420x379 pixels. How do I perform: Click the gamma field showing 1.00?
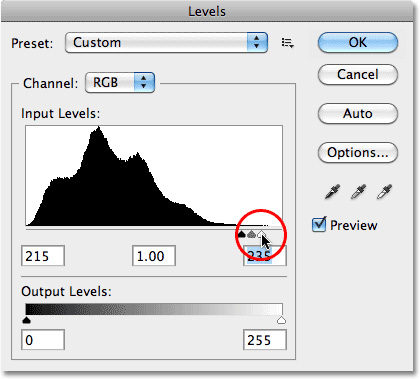tap(154, 256)
